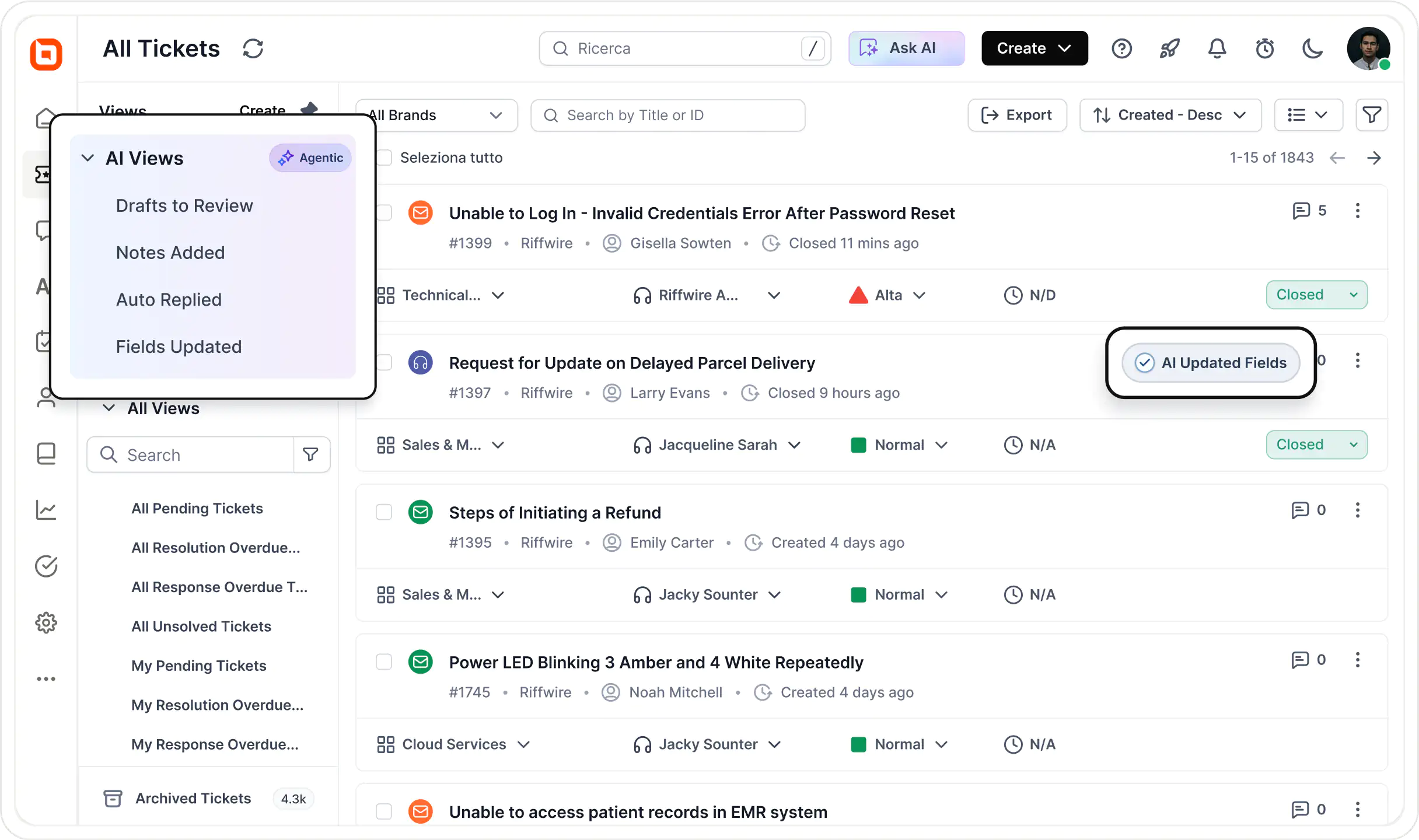The width and height of the screenshot is (1419, 840).
Task: Select Notes Added view
Action: pos(170,253)
